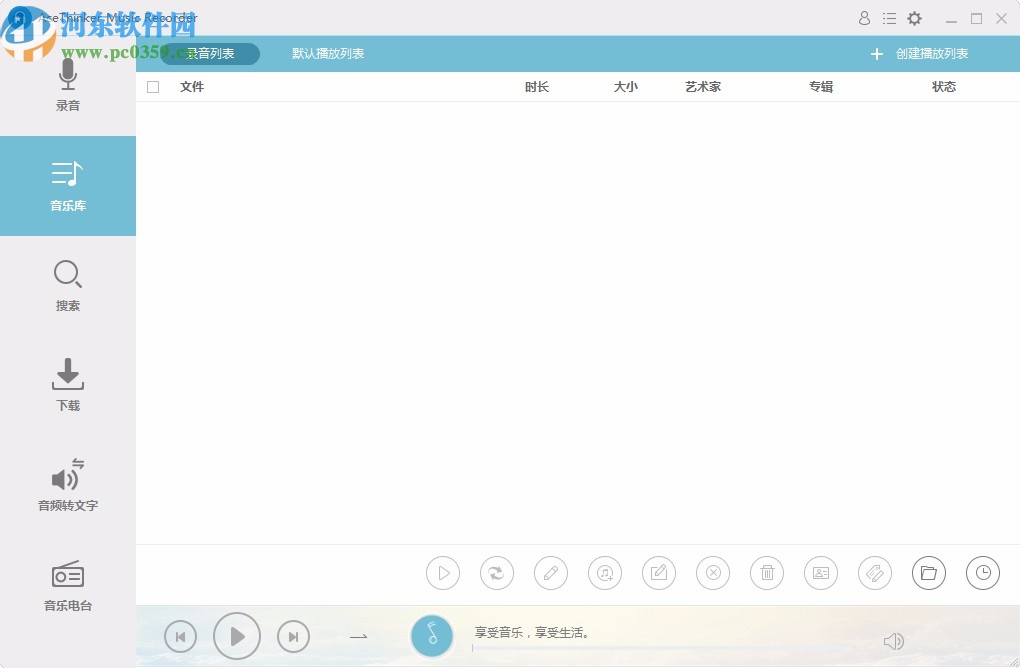
Task: Toggle the select-all checkbox in file list
Action: (153, 87)
